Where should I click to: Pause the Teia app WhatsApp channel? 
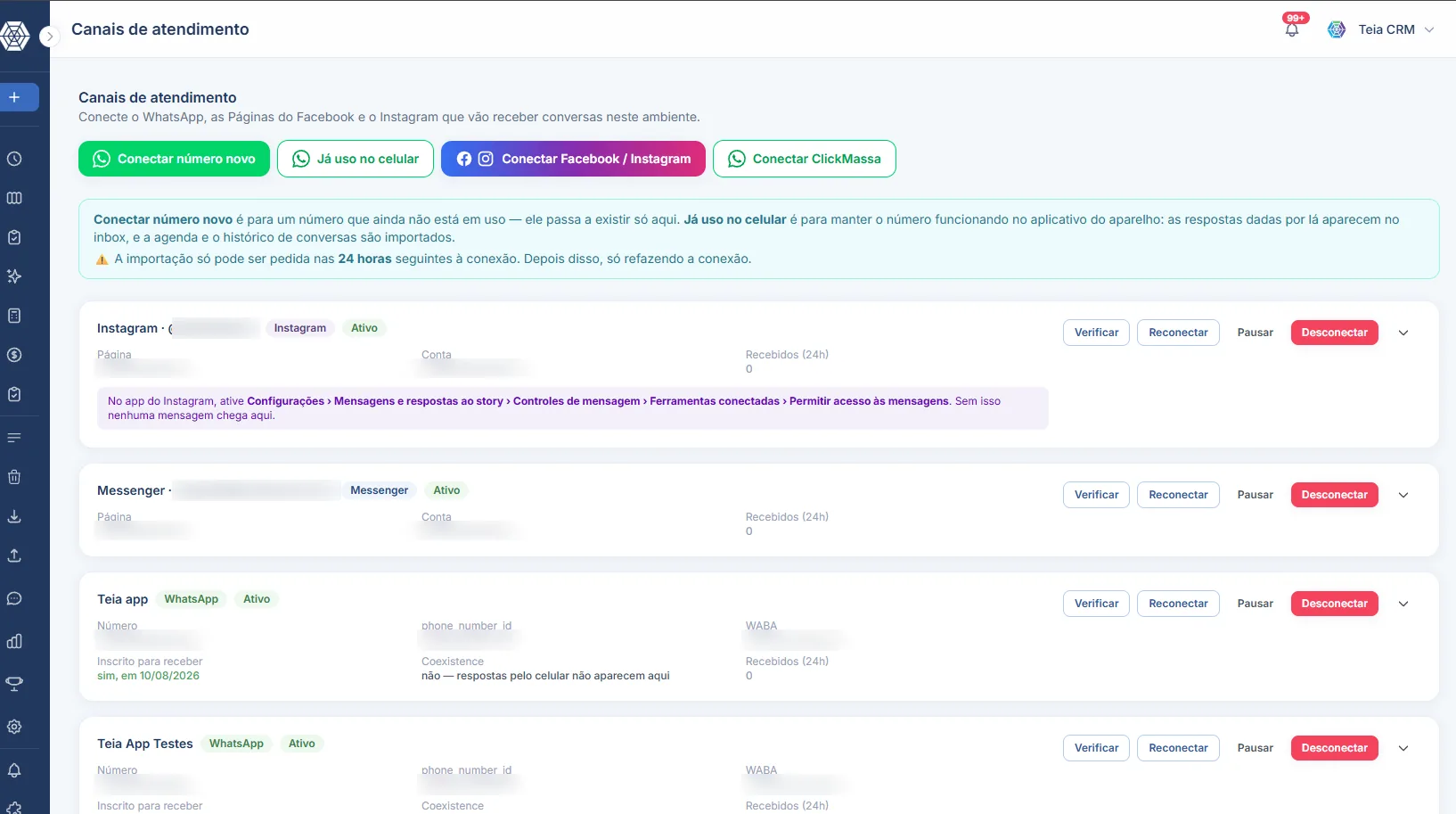tap(1255, 604)
